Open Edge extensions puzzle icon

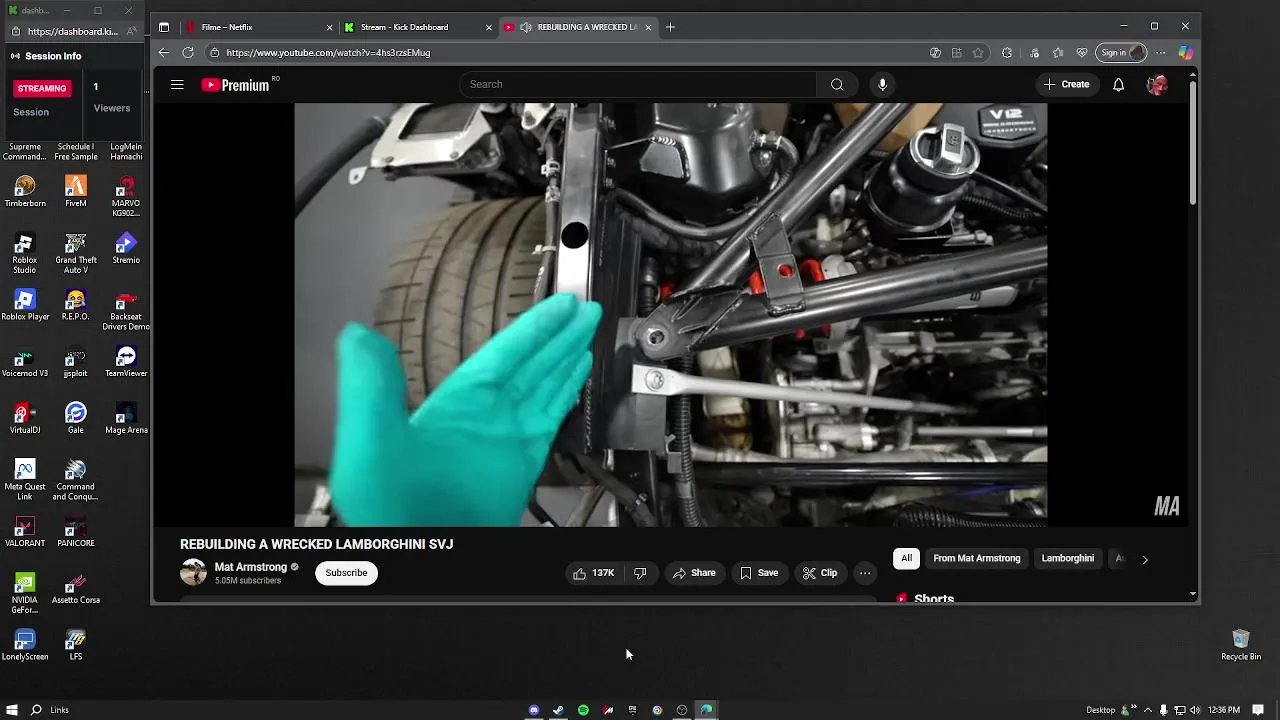click(1007, 53)
